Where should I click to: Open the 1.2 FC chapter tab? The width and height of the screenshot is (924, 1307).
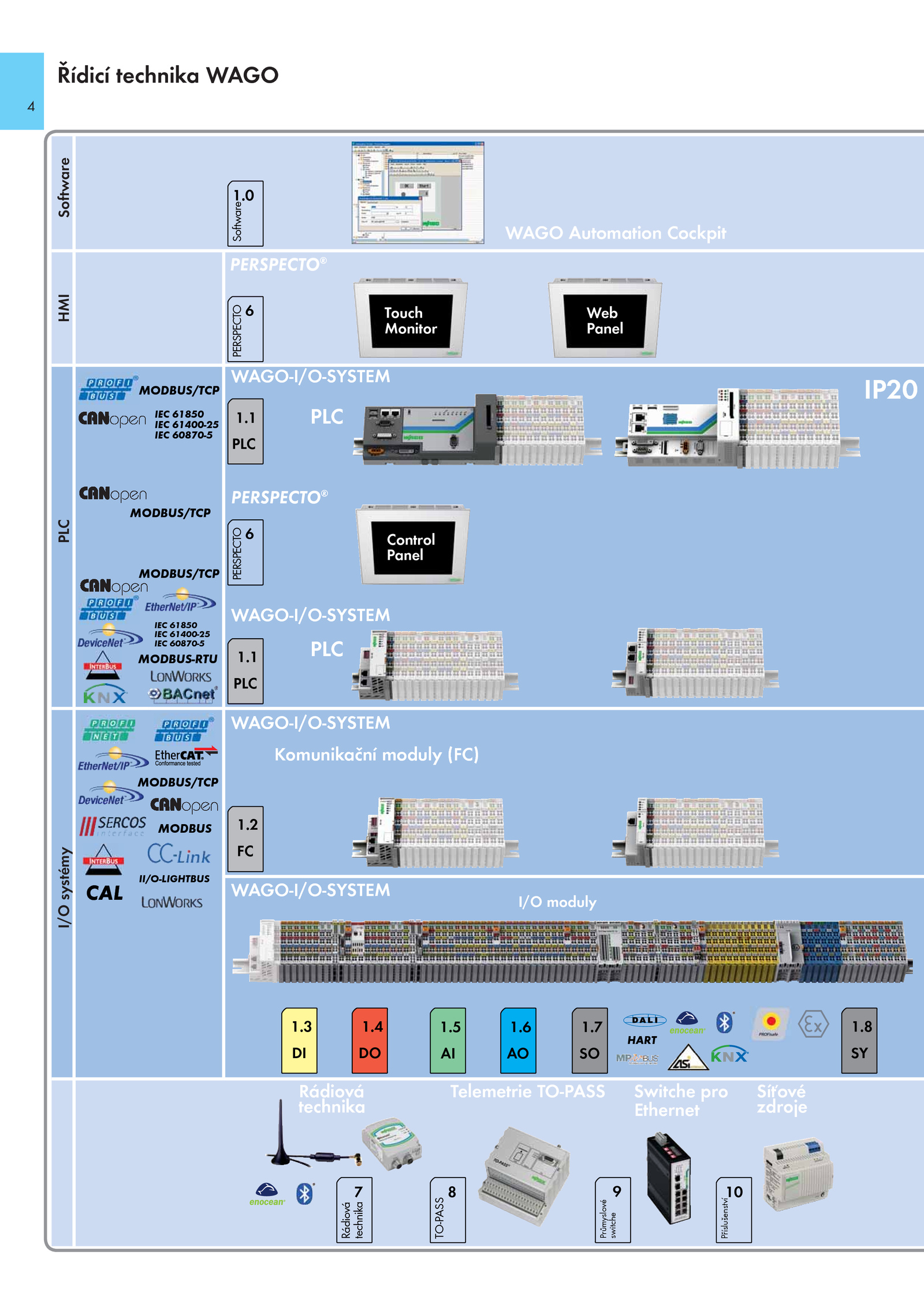click(245, 839)
